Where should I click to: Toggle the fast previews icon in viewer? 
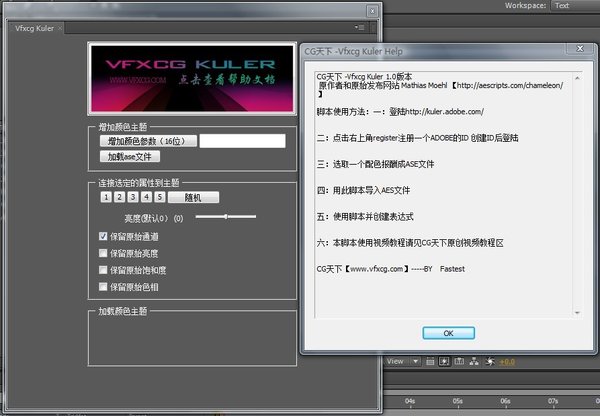pyautogui.click(x=444, y=361)
